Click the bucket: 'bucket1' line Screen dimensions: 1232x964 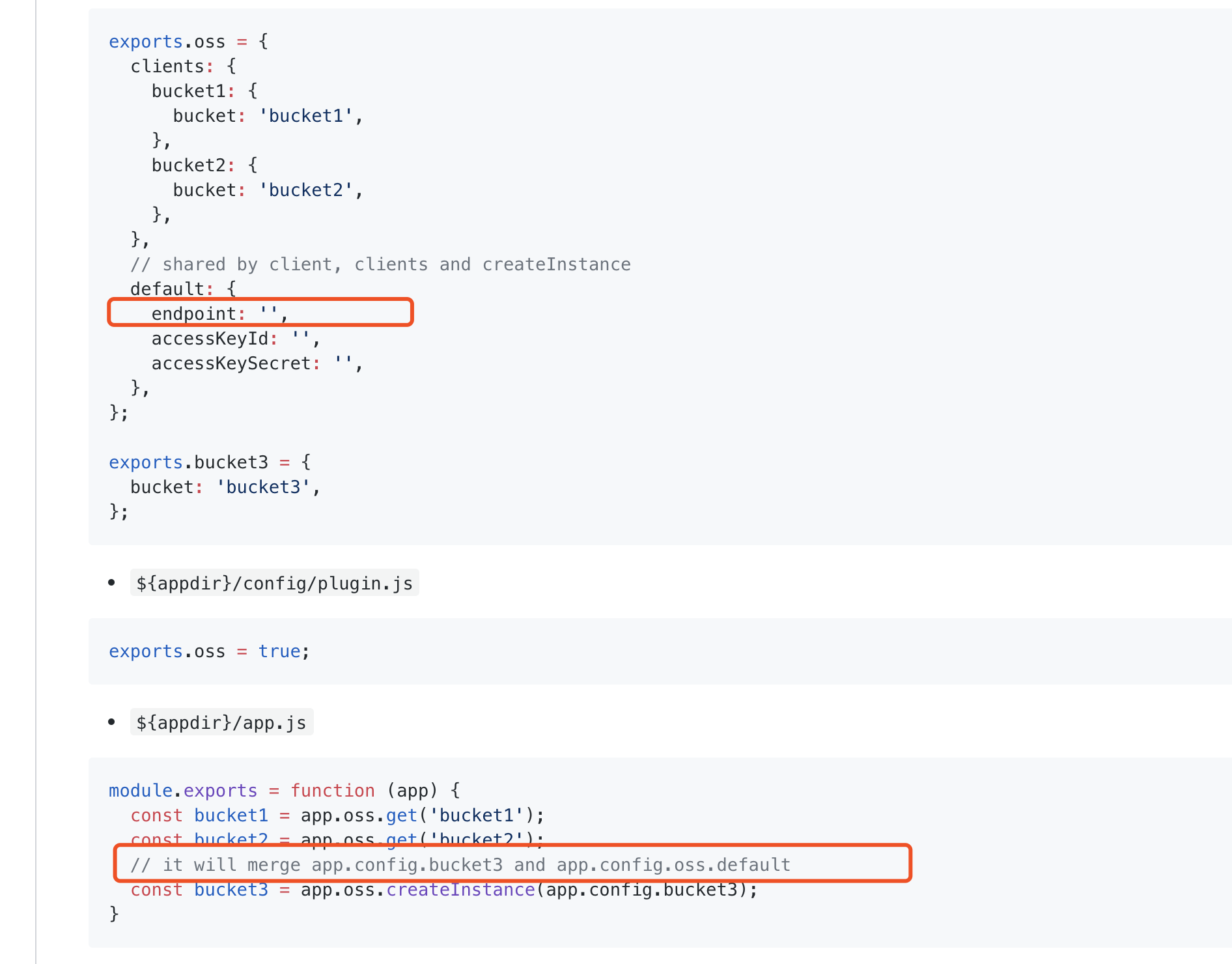tap(268, 116)
